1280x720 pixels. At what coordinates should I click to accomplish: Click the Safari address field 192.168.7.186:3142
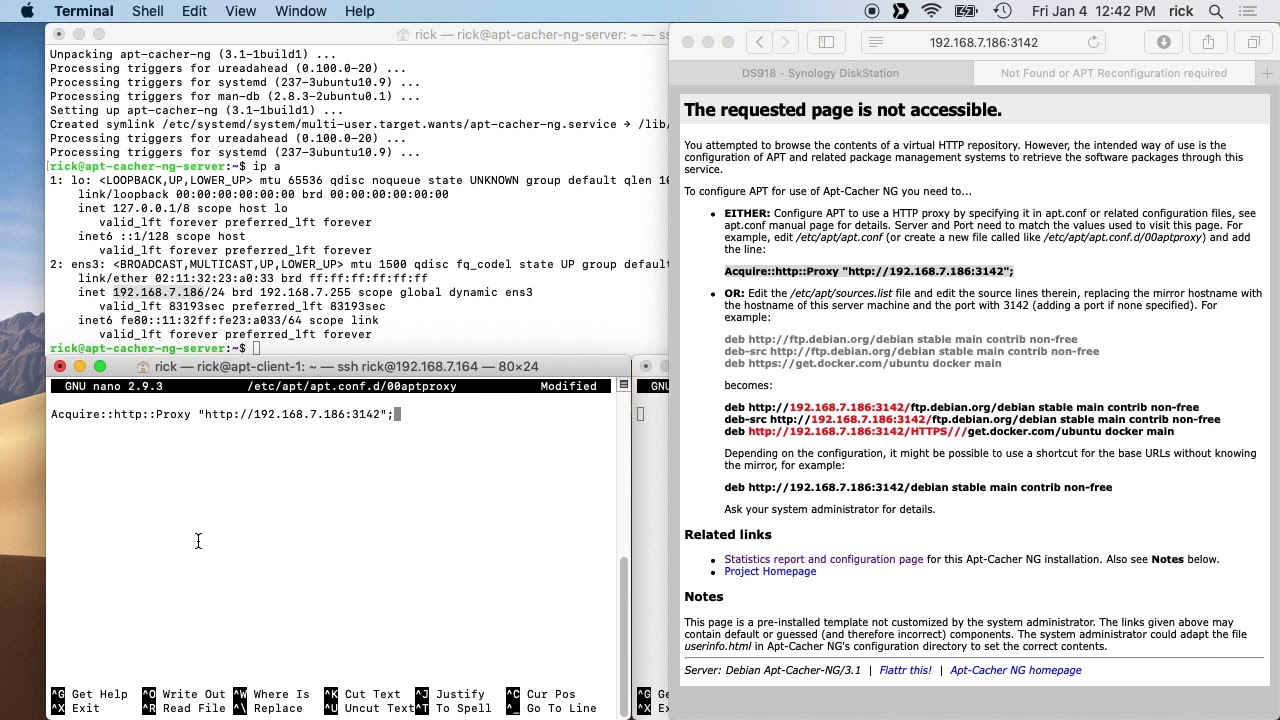[x=984, y=42]
